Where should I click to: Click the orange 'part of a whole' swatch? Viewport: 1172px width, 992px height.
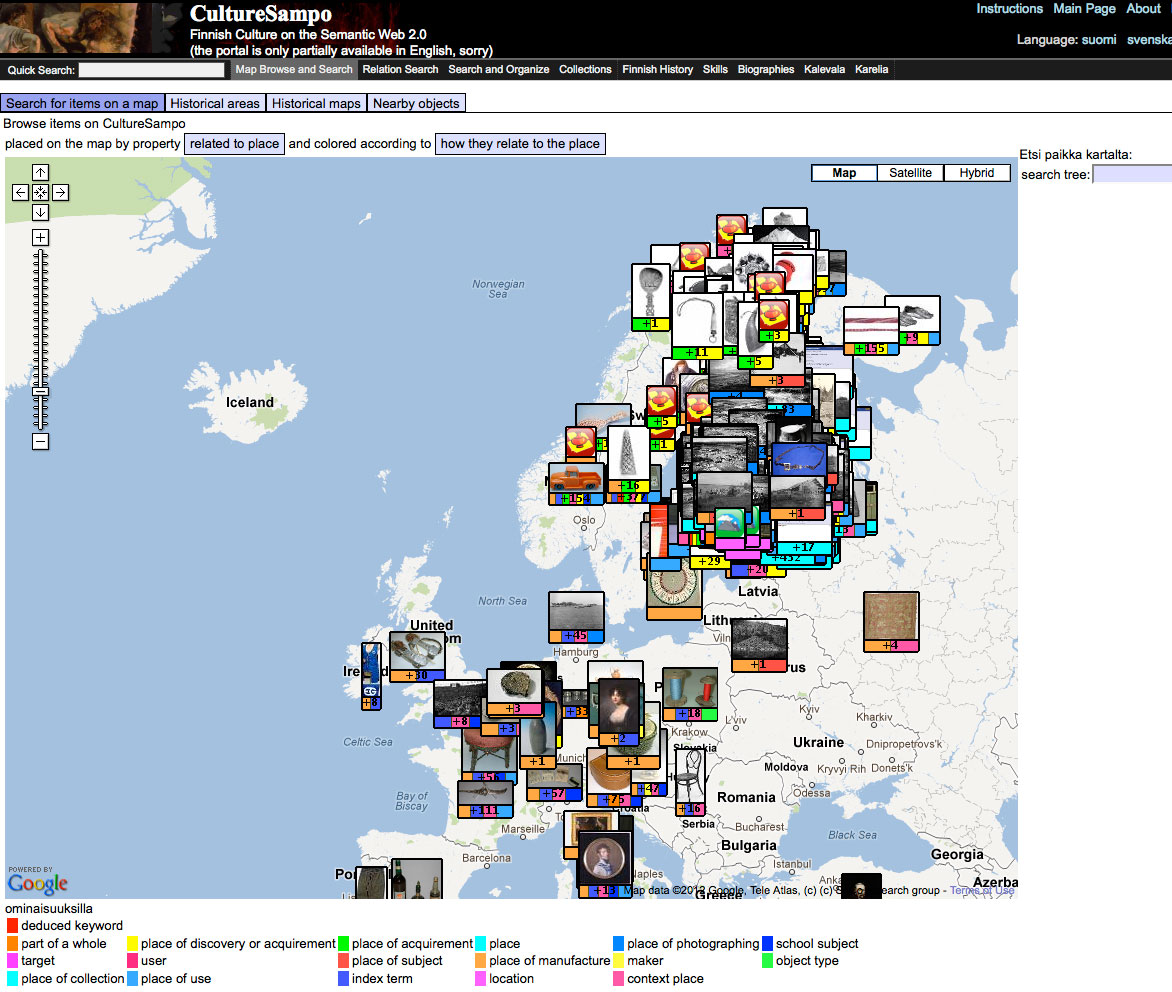[12, 943]
